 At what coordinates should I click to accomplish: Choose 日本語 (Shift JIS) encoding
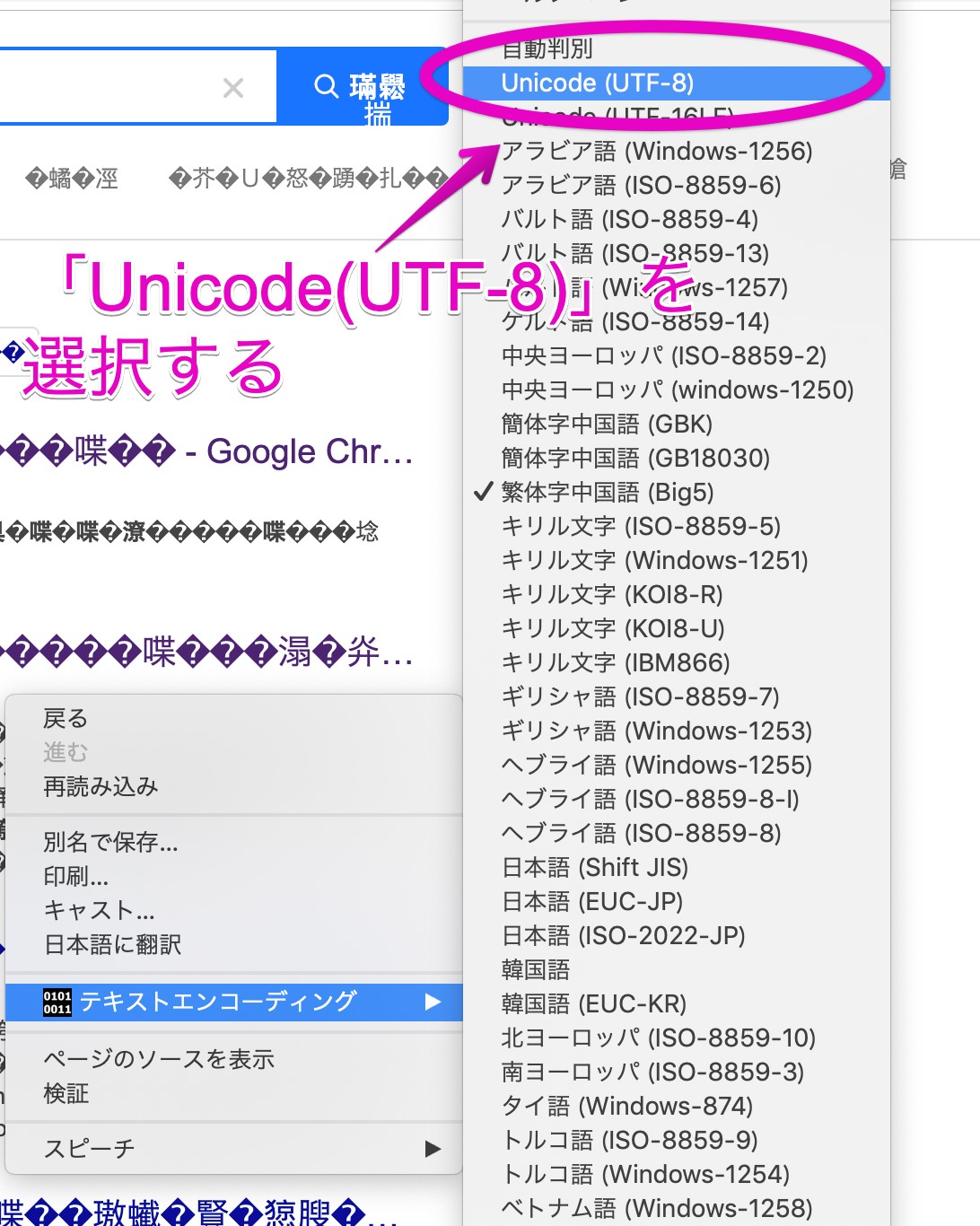coord(595,867)
